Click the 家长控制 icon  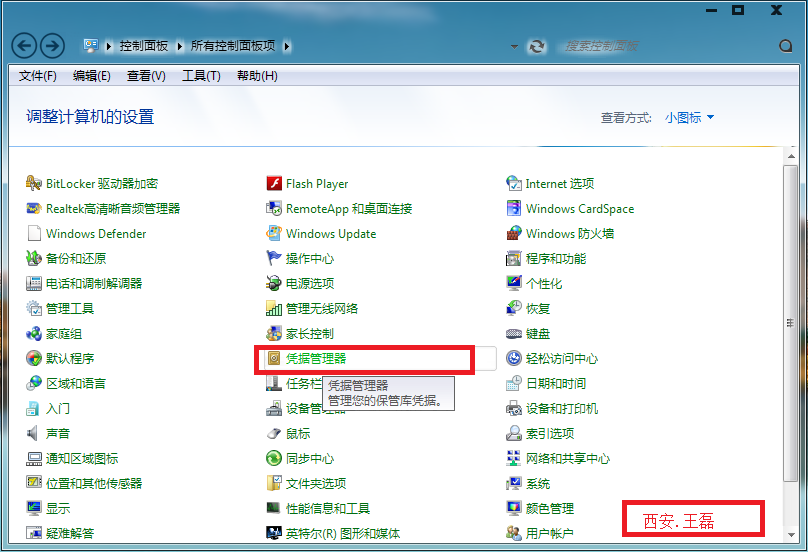point(274,333)
